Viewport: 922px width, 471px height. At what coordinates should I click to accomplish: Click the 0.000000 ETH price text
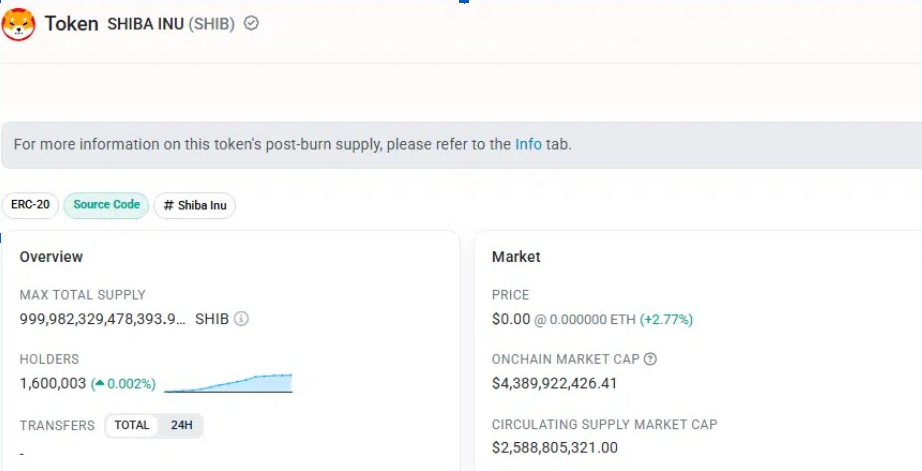click(x=593, y=320)
